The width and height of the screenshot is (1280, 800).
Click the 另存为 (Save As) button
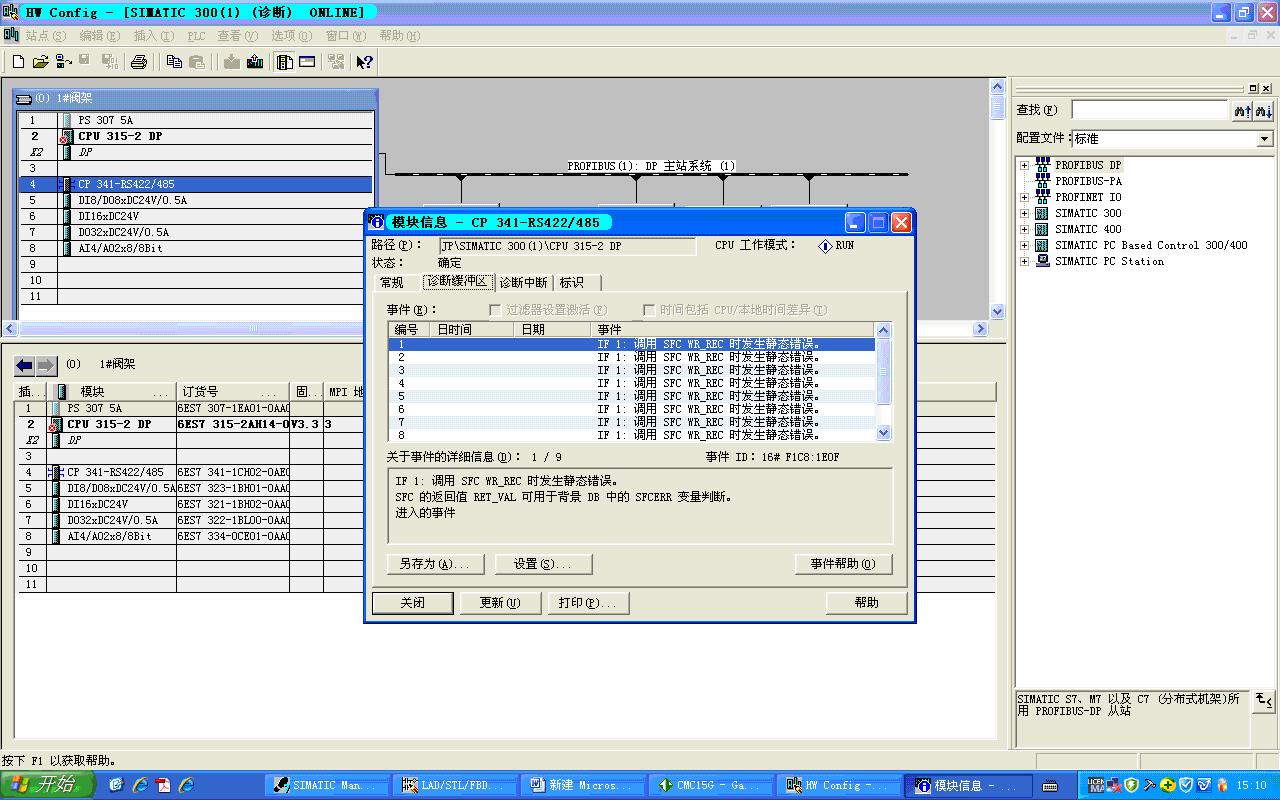click(435, 564)
